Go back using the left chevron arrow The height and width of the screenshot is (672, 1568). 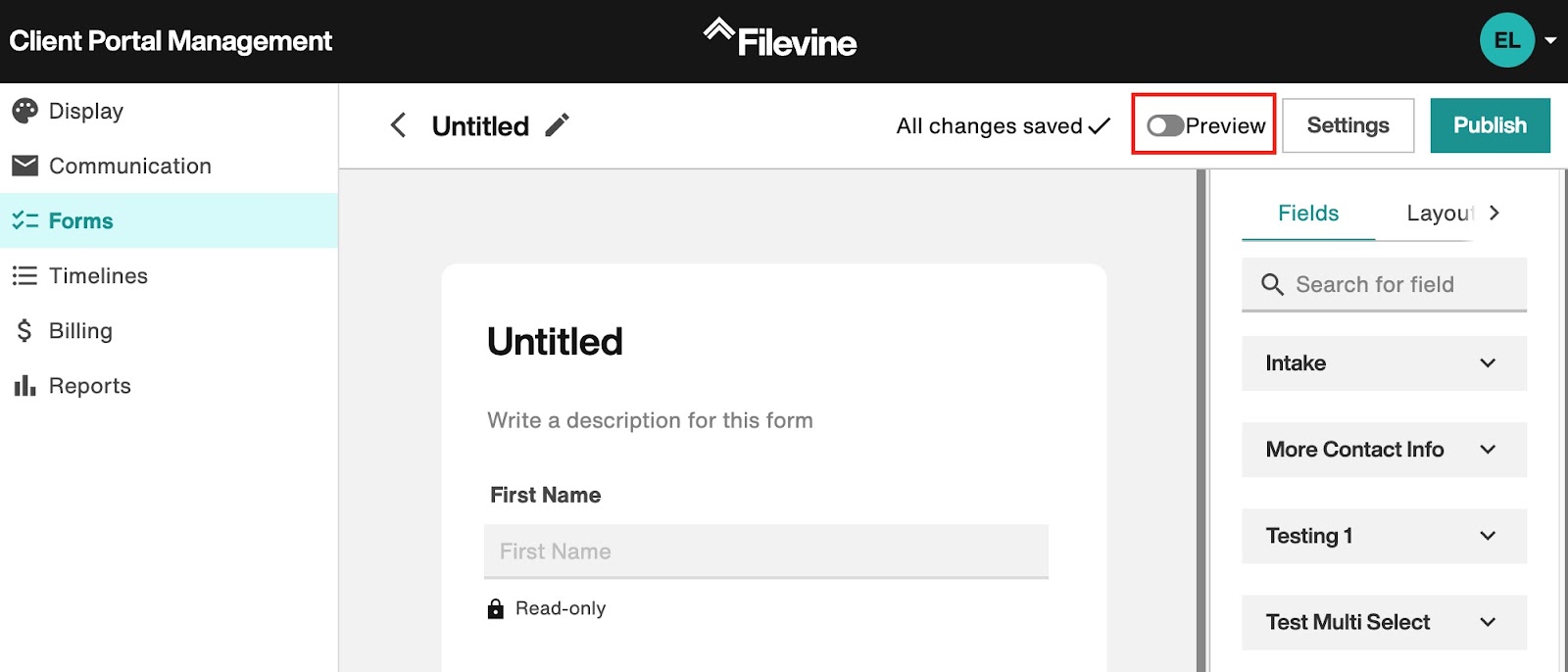pos(398,125)
